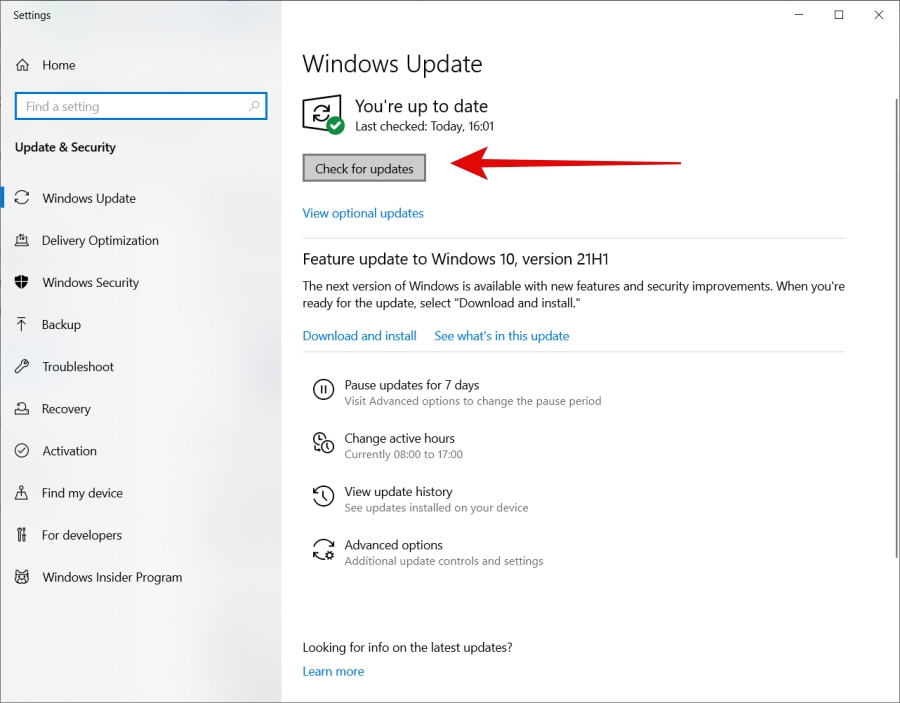This screenshot has height=703, width=900.
Task: Click the Delivery Optimization icon
Action: [x=22, y=240]
